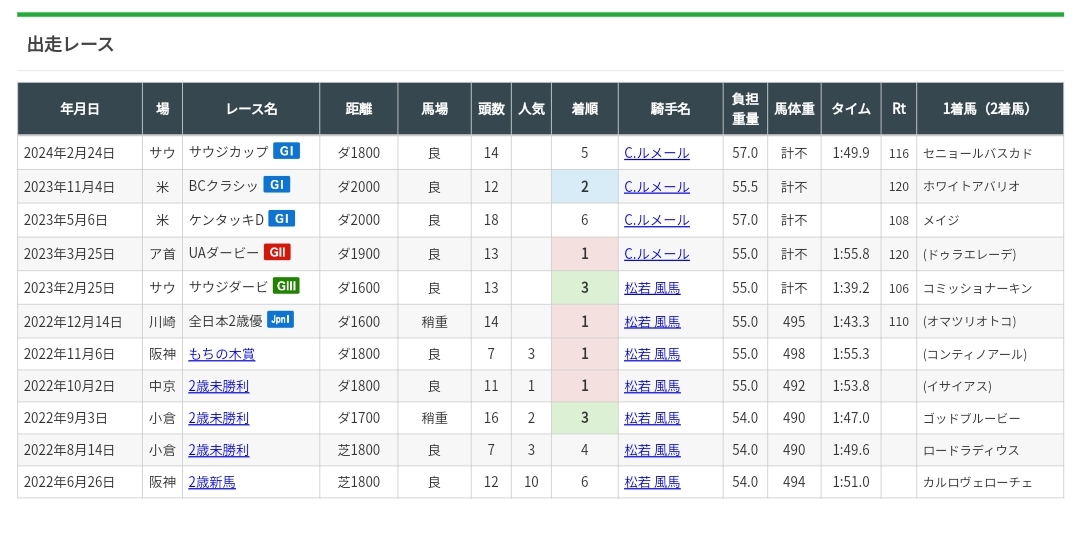Click the タイム column header

(x=850, y=109)
